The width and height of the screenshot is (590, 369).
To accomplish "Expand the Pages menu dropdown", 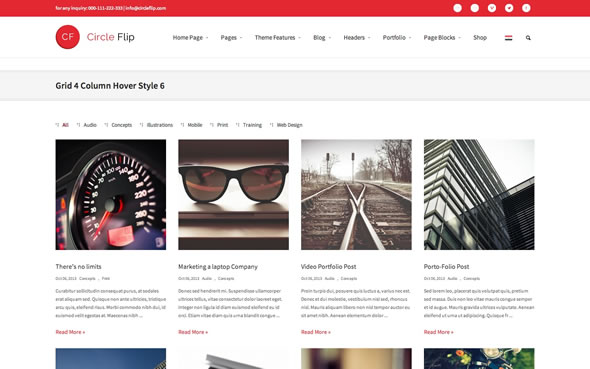I will (231, 38).
